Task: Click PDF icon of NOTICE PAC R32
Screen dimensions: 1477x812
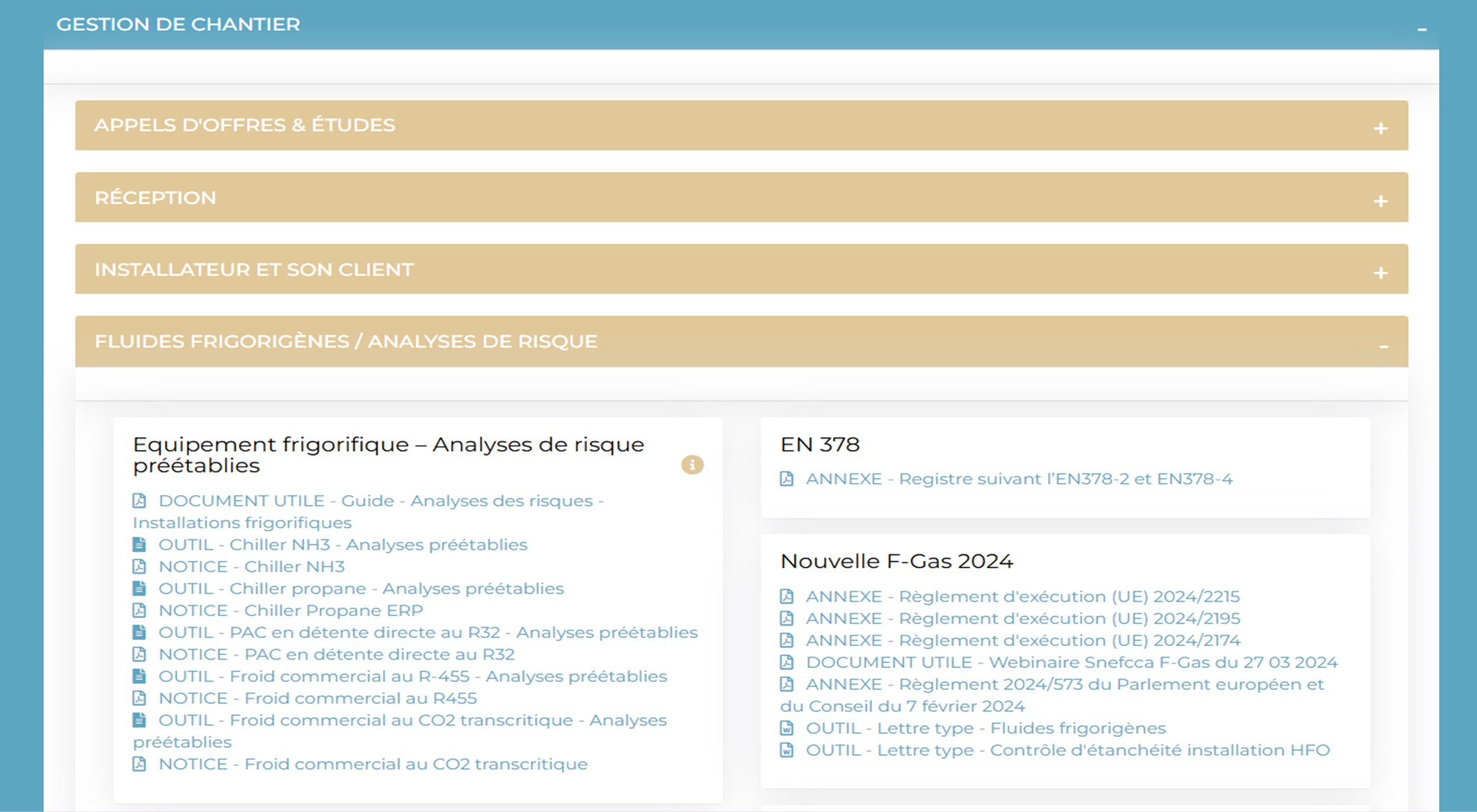Action: [x=139, y=654]
